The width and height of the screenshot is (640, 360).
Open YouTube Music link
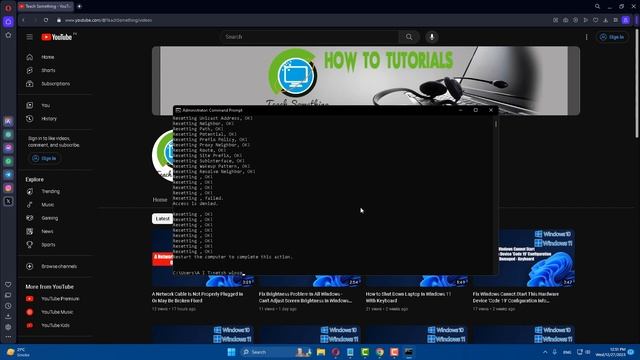pyautogui.click(x=58, y=312)
